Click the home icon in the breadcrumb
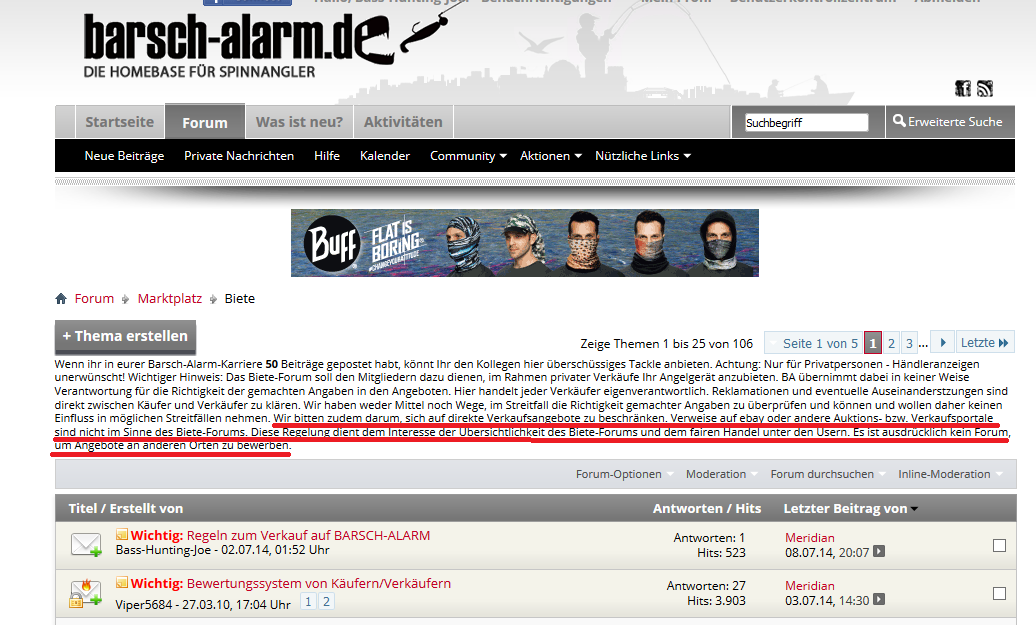The image size is (1036, 625). click(61, 299)
